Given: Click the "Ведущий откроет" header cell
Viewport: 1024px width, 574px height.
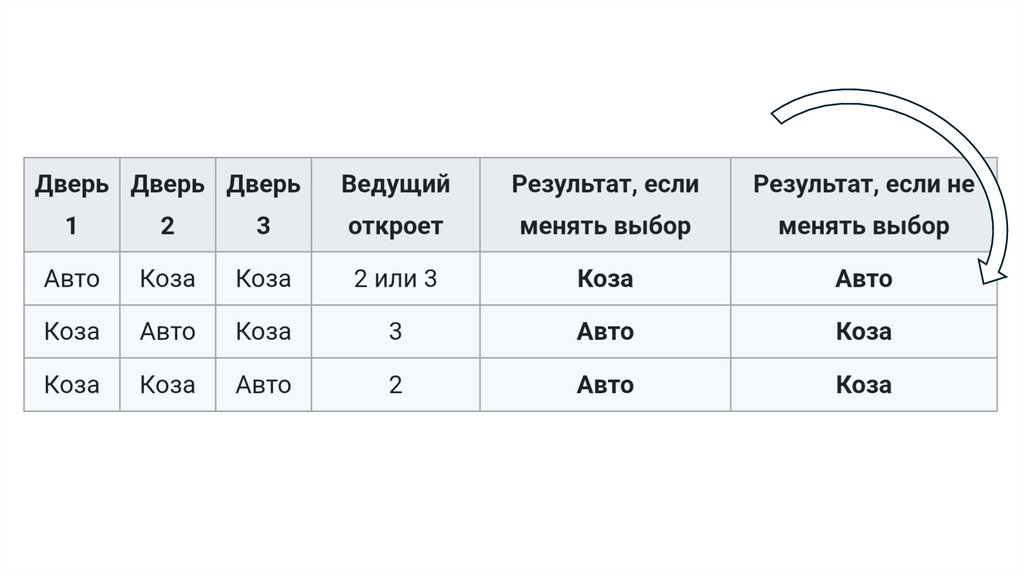Looking at the screenshot, I should (395, 205).
